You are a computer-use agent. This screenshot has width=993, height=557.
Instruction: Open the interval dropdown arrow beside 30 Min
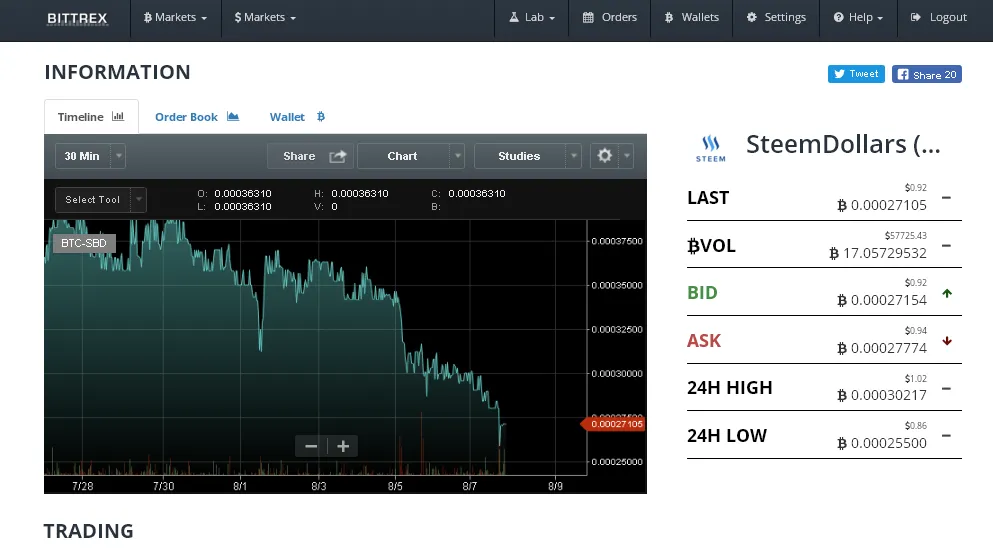tap(118, 156)
